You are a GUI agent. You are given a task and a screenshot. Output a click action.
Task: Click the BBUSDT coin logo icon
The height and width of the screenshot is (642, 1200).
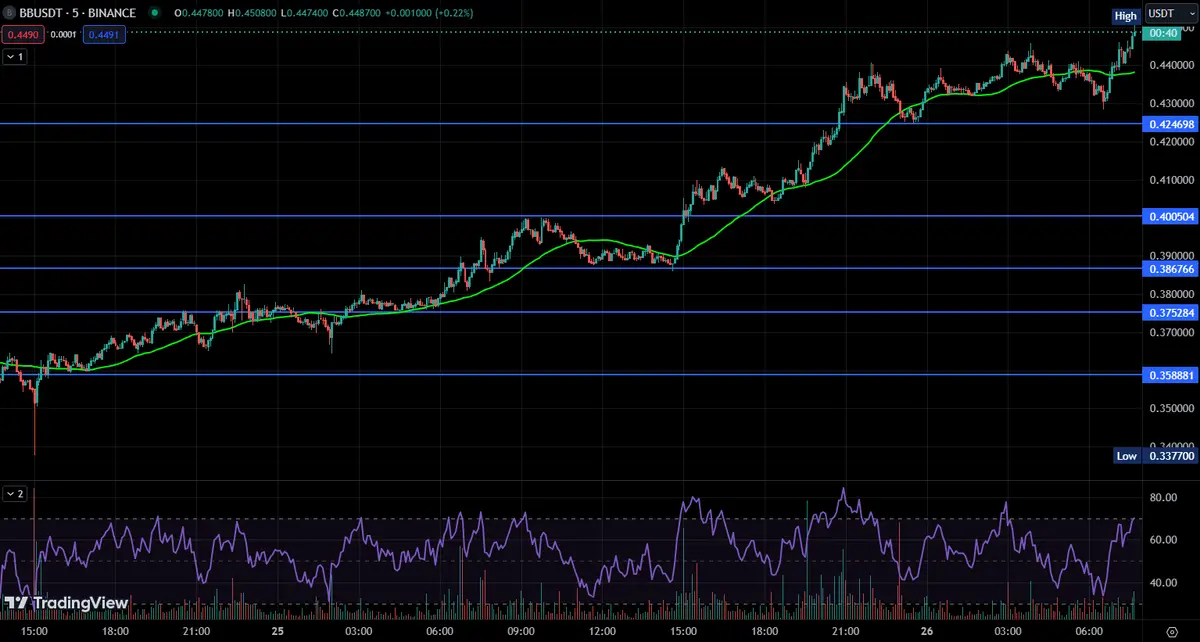(10, 13)
